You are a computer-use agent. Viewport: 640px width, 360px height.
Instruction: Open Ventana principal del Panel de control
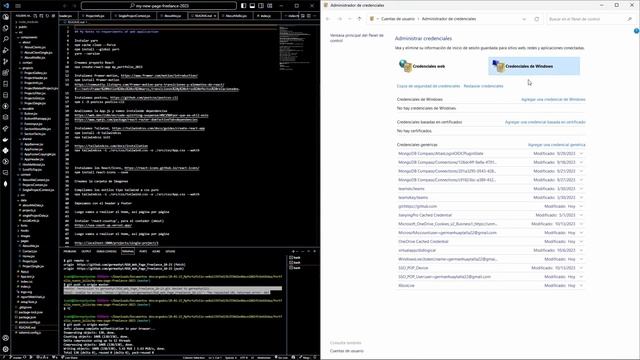[357, 38]
